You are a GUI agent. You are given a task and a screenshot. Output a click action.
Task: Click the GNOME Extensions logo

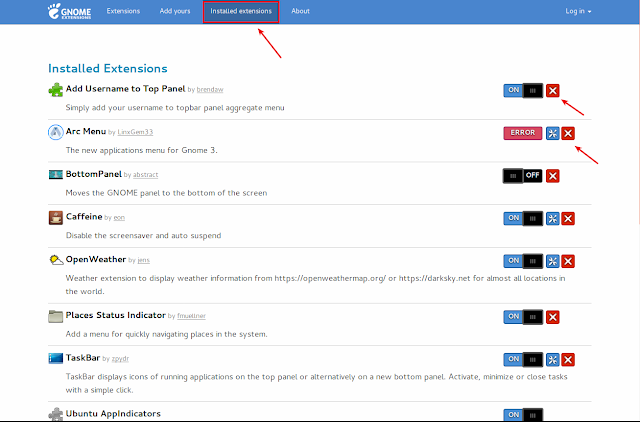tap(69, 11)
